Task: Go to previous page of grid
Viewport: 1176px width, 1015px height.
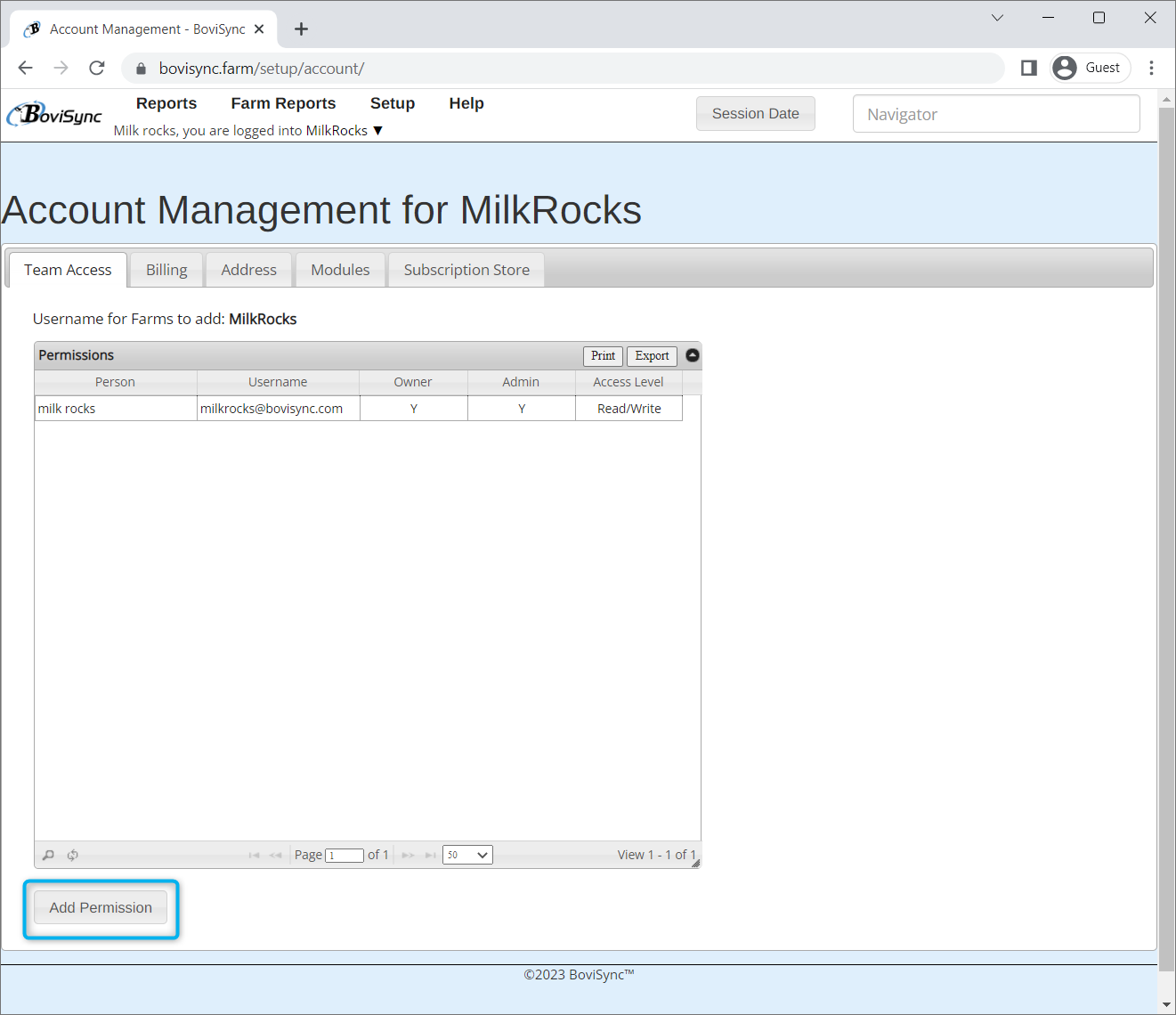Action: [275, 855]
